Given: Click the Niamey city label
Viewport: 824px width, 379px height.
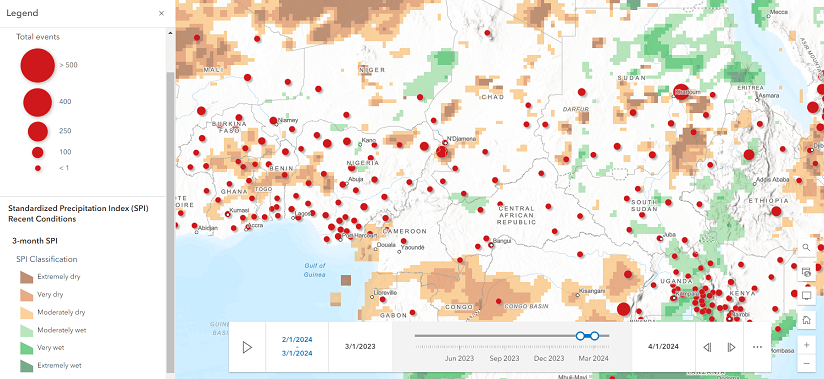Looking at the screenshot, I should [288, 120].
